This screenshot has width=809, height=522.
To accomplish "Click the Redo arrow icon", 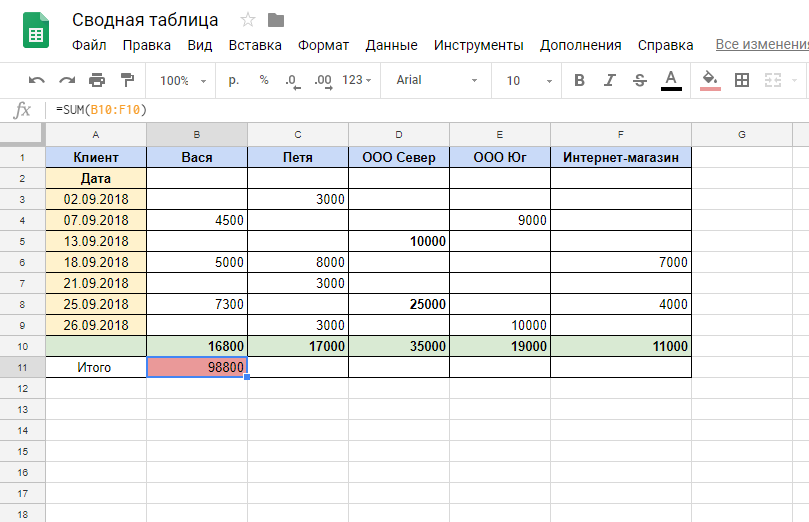I will (x=67, y=80).
